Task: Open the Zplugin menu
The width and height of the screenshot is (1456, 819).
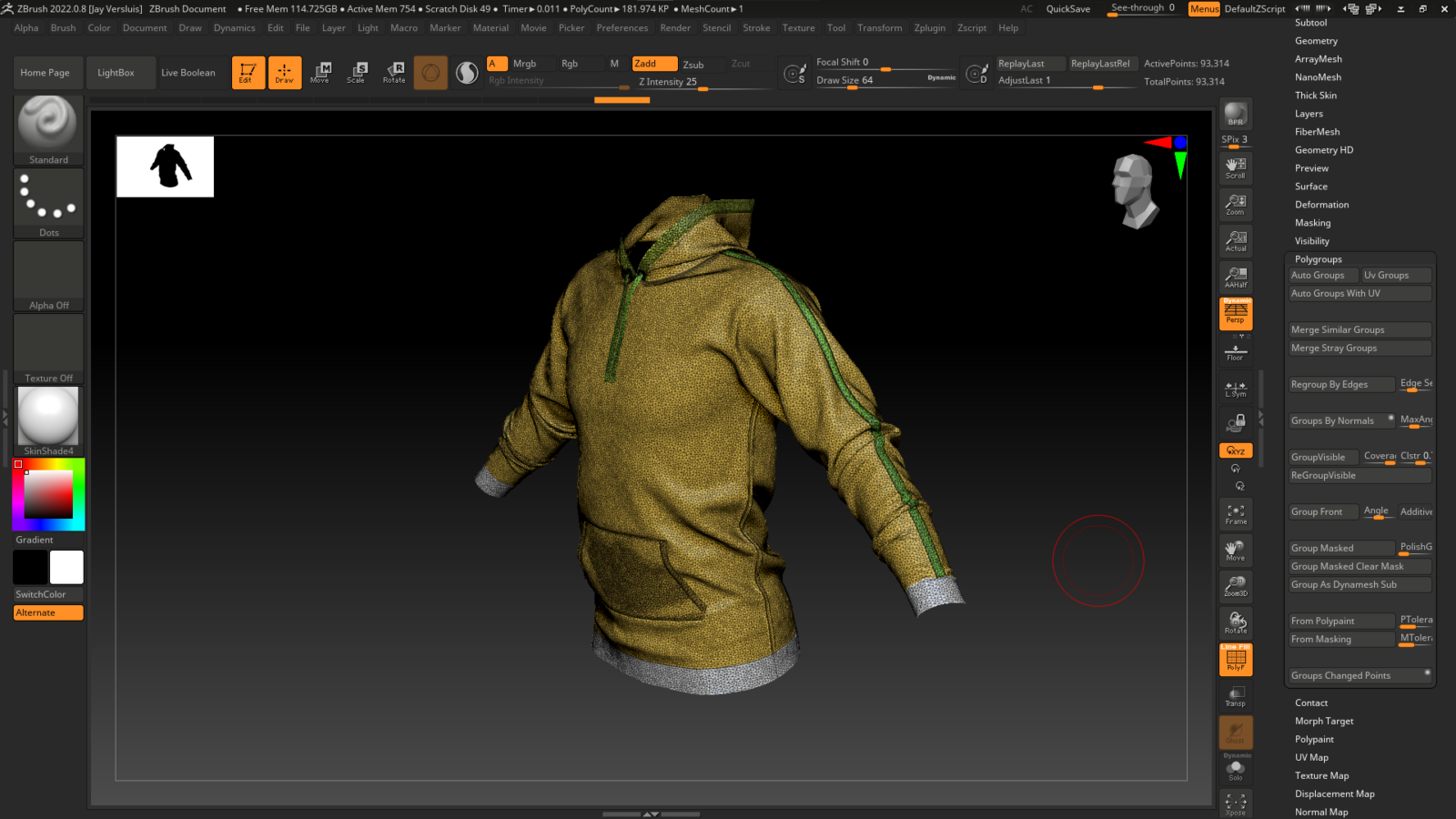Action: point(929,27)
